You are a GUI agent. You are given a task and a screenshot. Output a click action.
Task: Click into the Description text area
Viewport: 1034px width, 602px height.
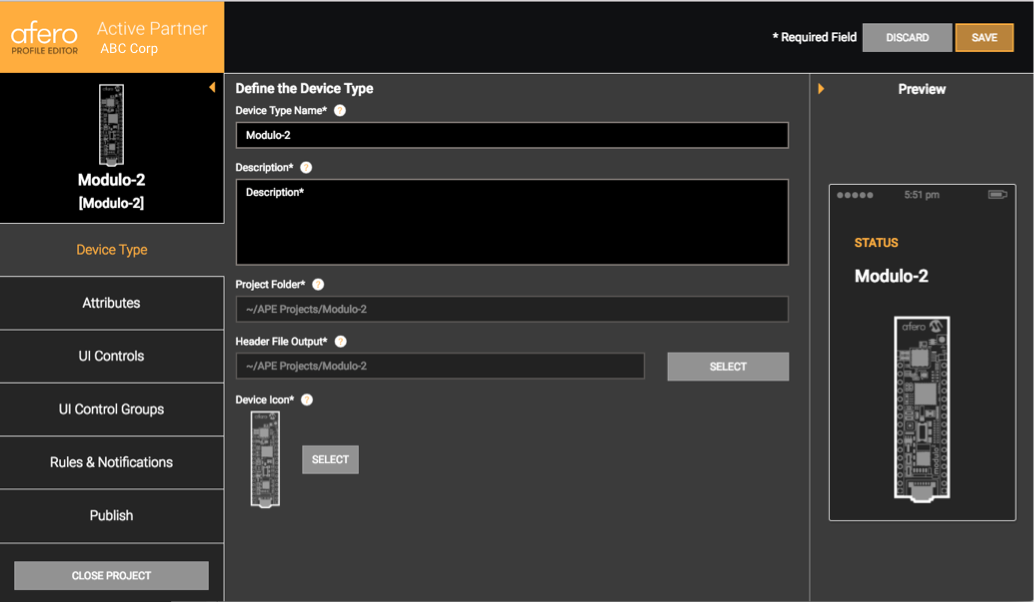point(512,222)
